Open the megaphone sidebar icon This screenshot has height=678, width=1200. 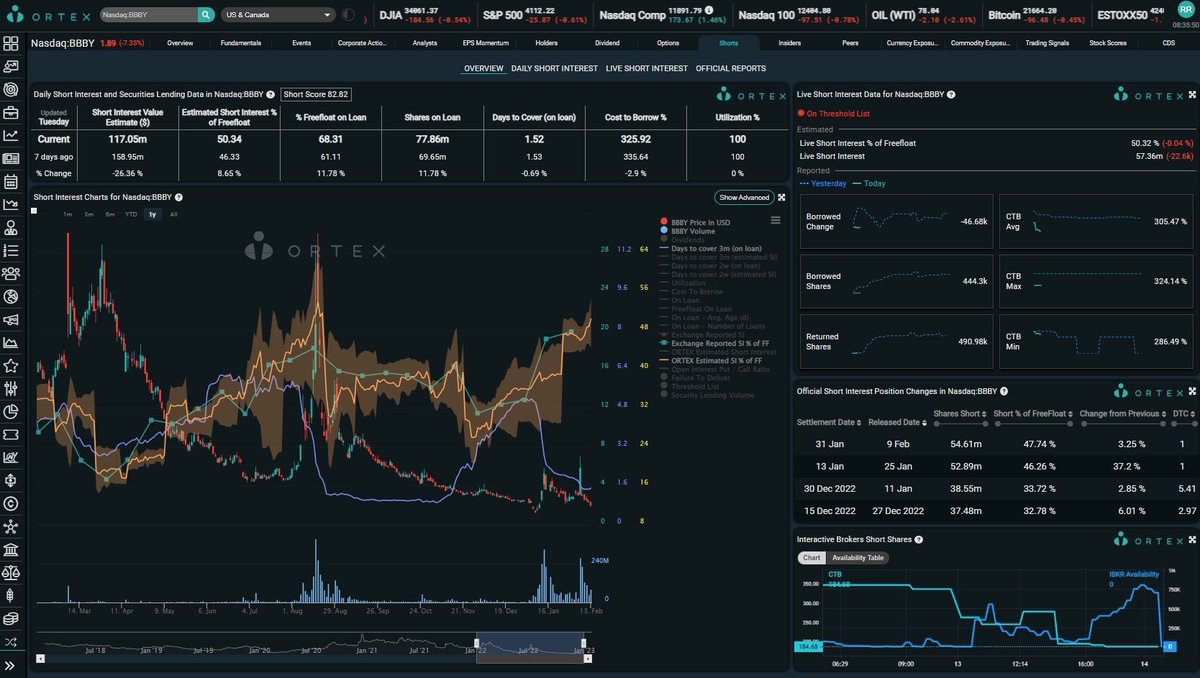11,319
